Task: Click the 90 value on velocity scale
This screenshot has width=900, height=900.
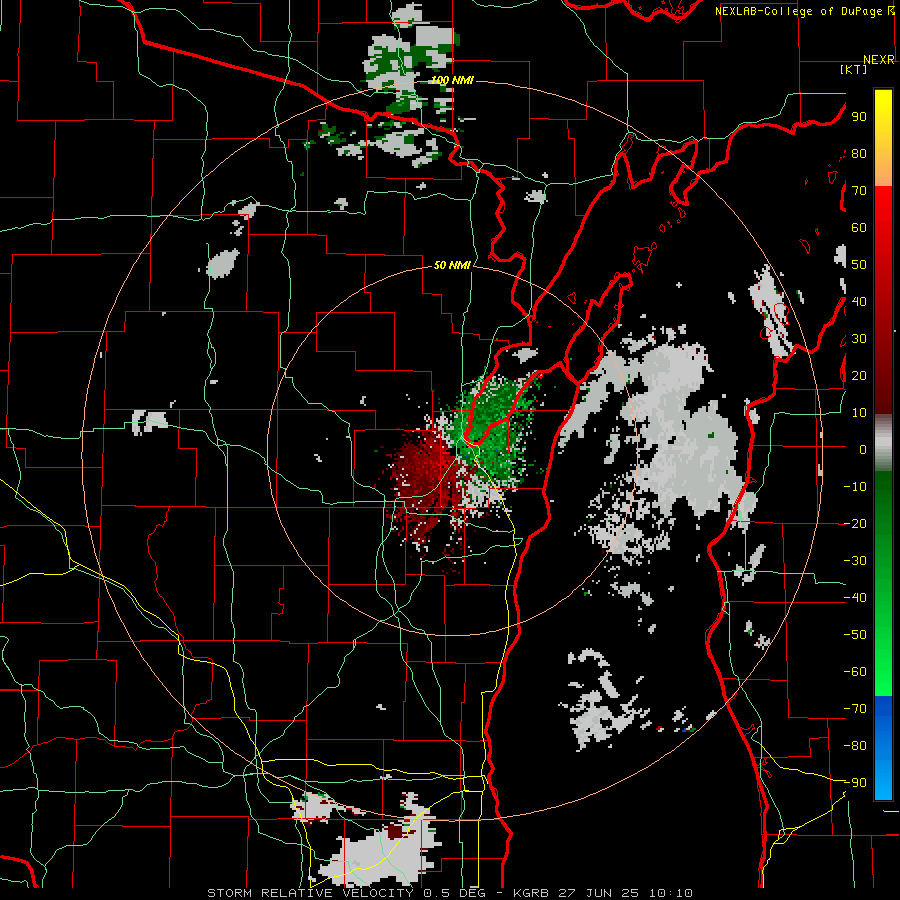Action: [859, 117]
